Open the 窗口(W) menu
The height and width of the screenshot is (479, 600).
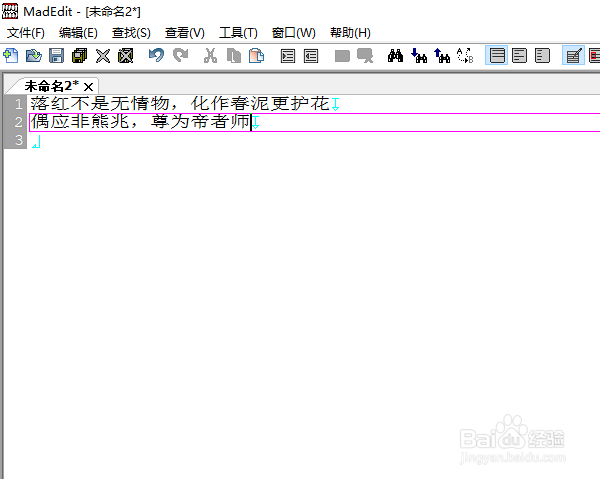pos(293,33)
